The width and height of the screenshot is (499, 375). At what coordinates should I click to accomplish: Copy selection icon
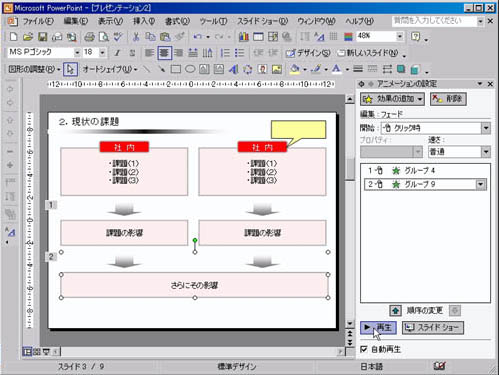coord(151,36)
